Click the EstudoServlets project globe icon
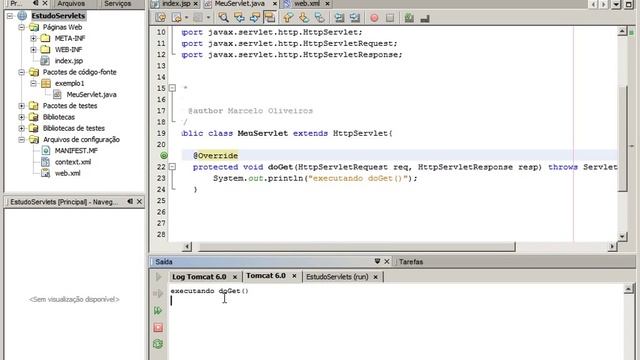Viewport: 640px width, 360px height. 22,16
